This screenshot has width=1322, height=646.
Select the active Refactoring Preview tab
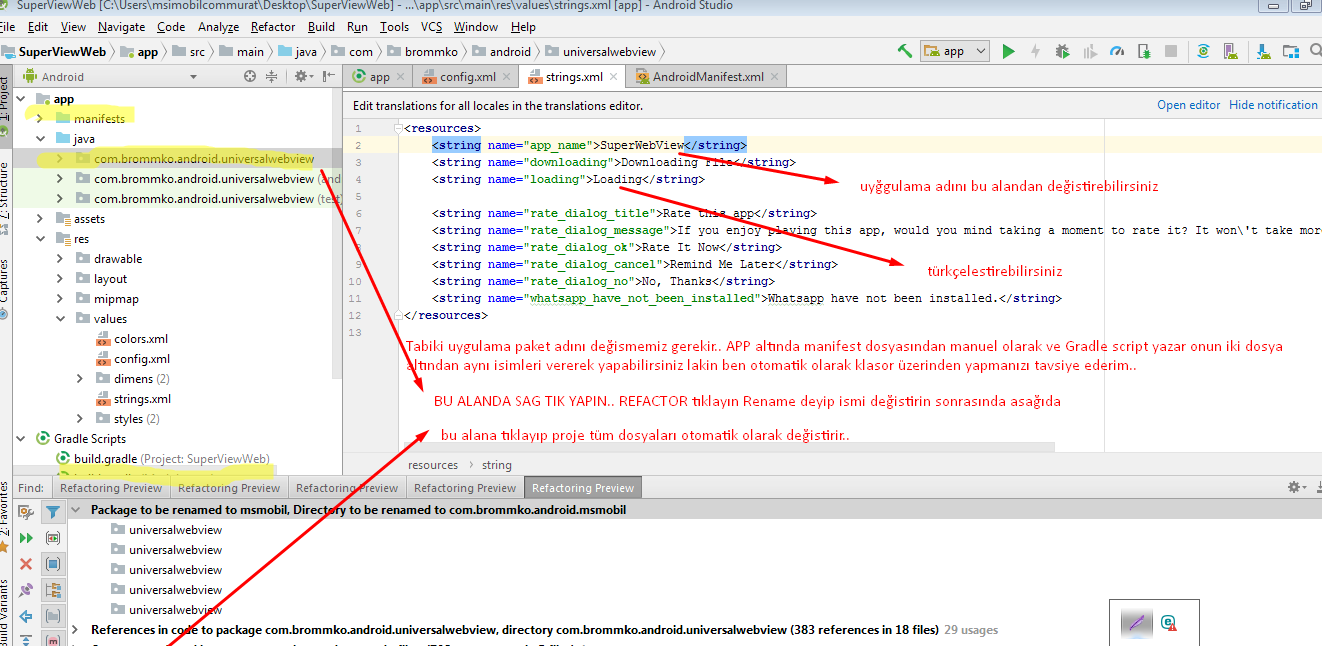[x=583, y=488]
